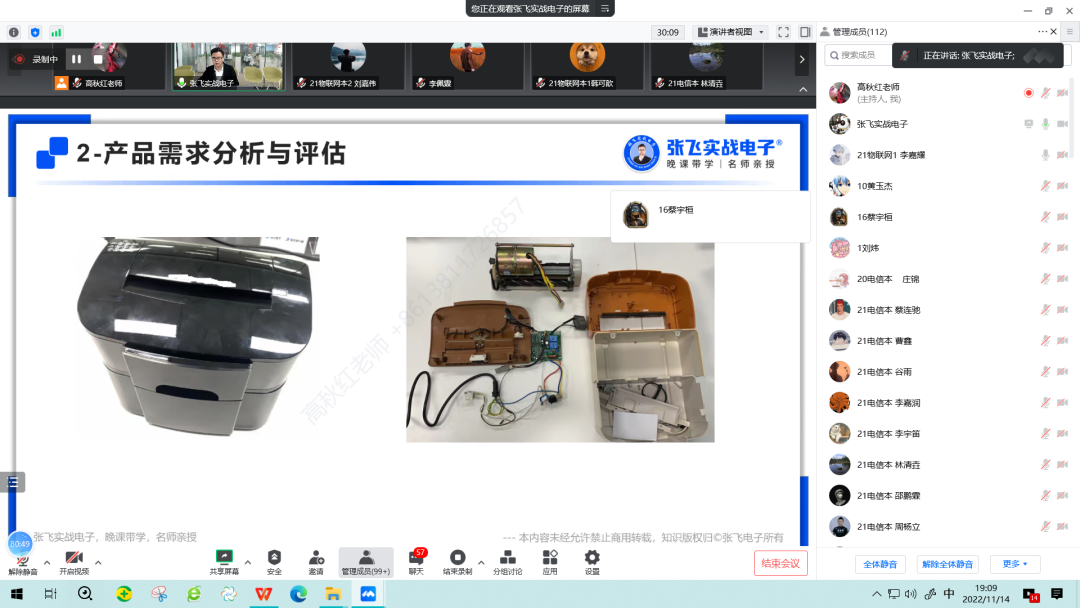The image size is (1080, 608).
Task: Pause the recording in 录制中 bar
Action: pyautogui.click(x=76, y=59)
